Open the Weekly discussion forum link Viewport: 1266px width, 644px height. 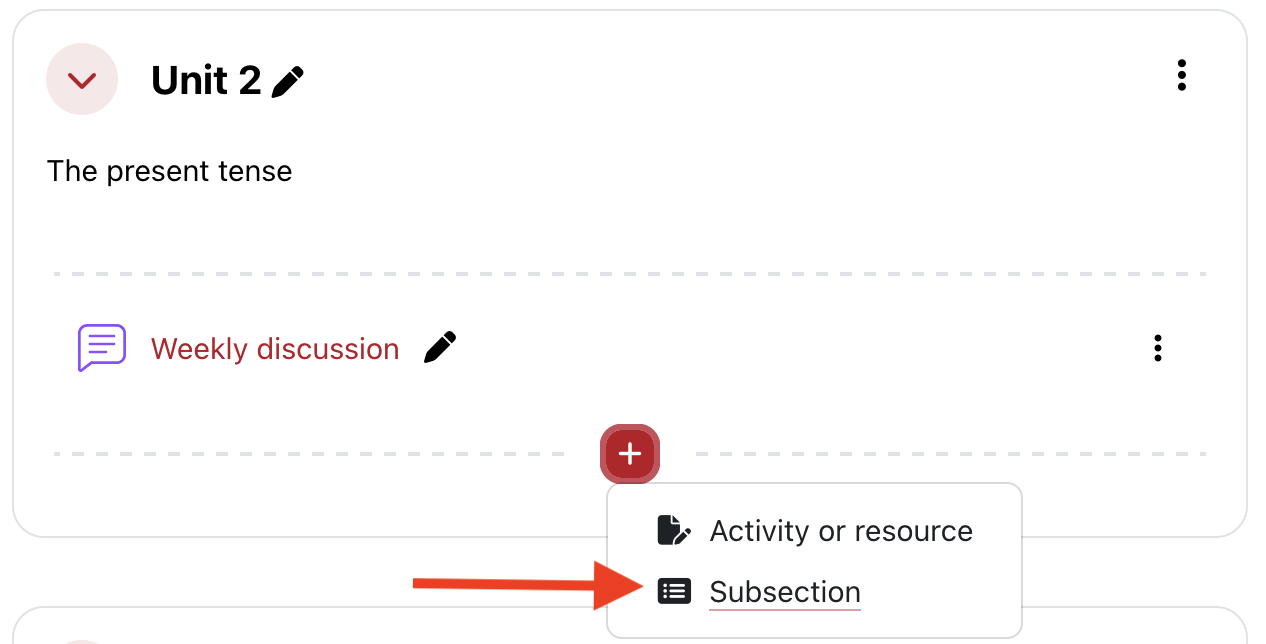(274, 348)
